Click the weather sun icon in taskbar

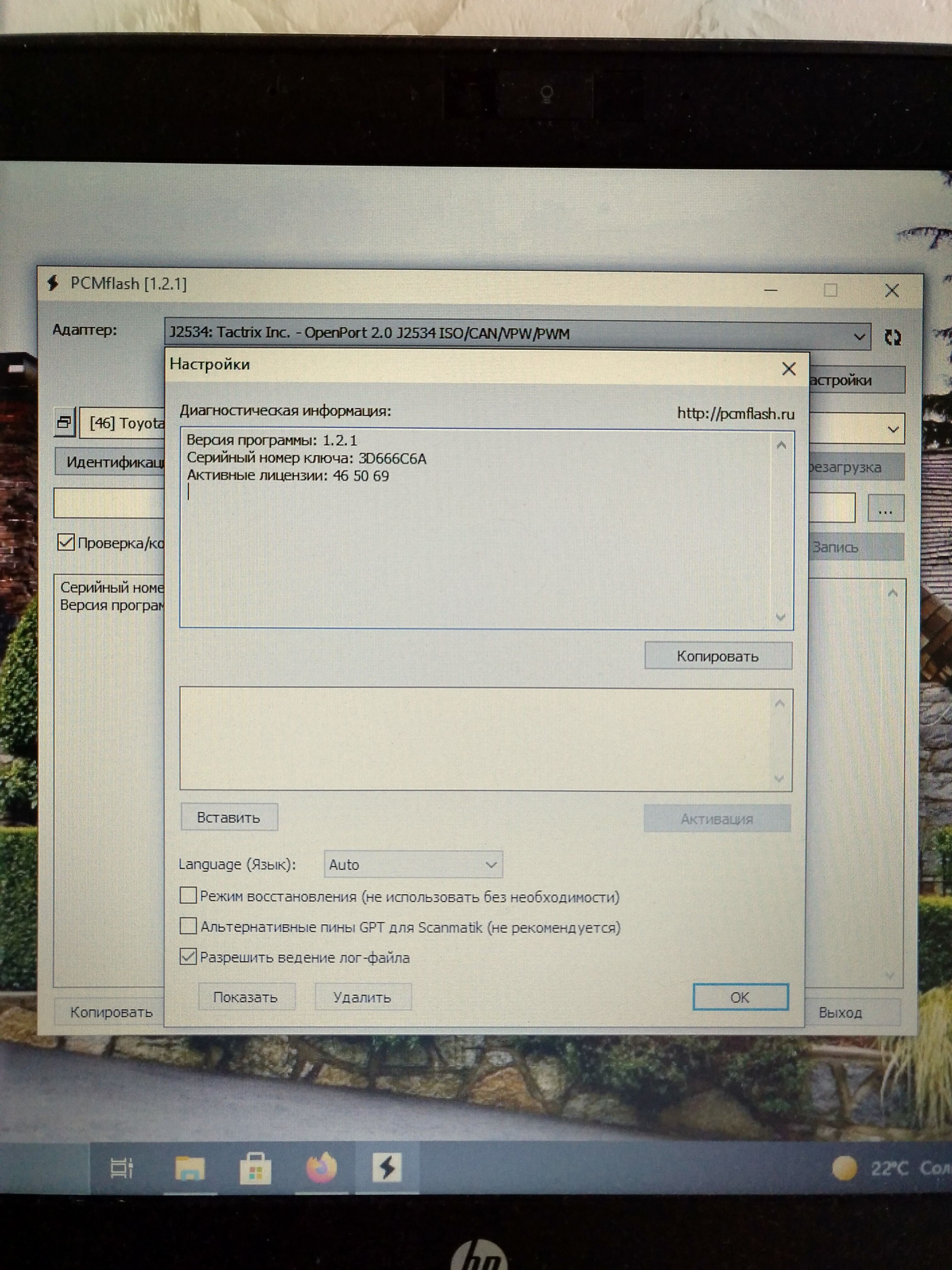coord(844,1168)
